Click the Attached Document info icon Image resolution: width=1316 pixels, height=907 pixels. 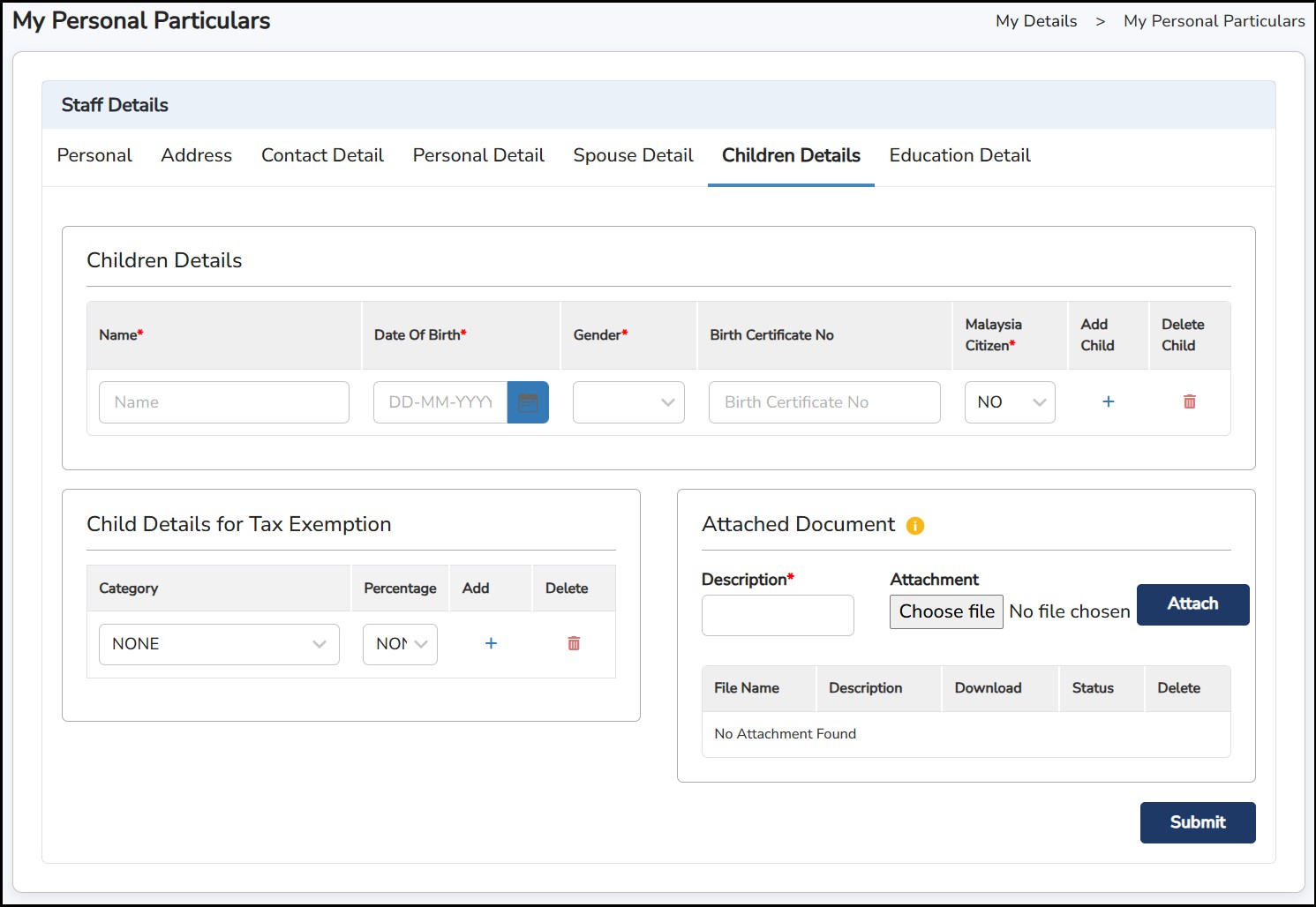pyautogui.click(x=915, y=526)
